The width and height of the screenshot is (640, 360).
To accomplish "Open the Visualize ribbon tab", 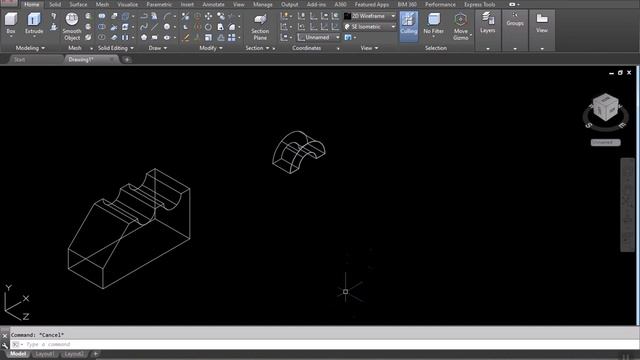I will pyautogui.click(x=127, y=4).
